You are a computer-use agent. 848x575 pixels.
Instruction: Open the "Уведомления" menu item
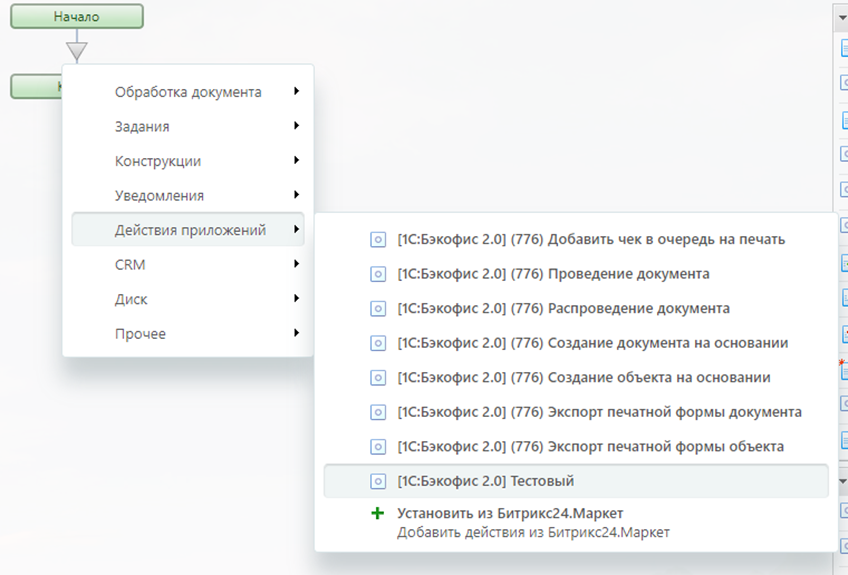click(159, 196)
